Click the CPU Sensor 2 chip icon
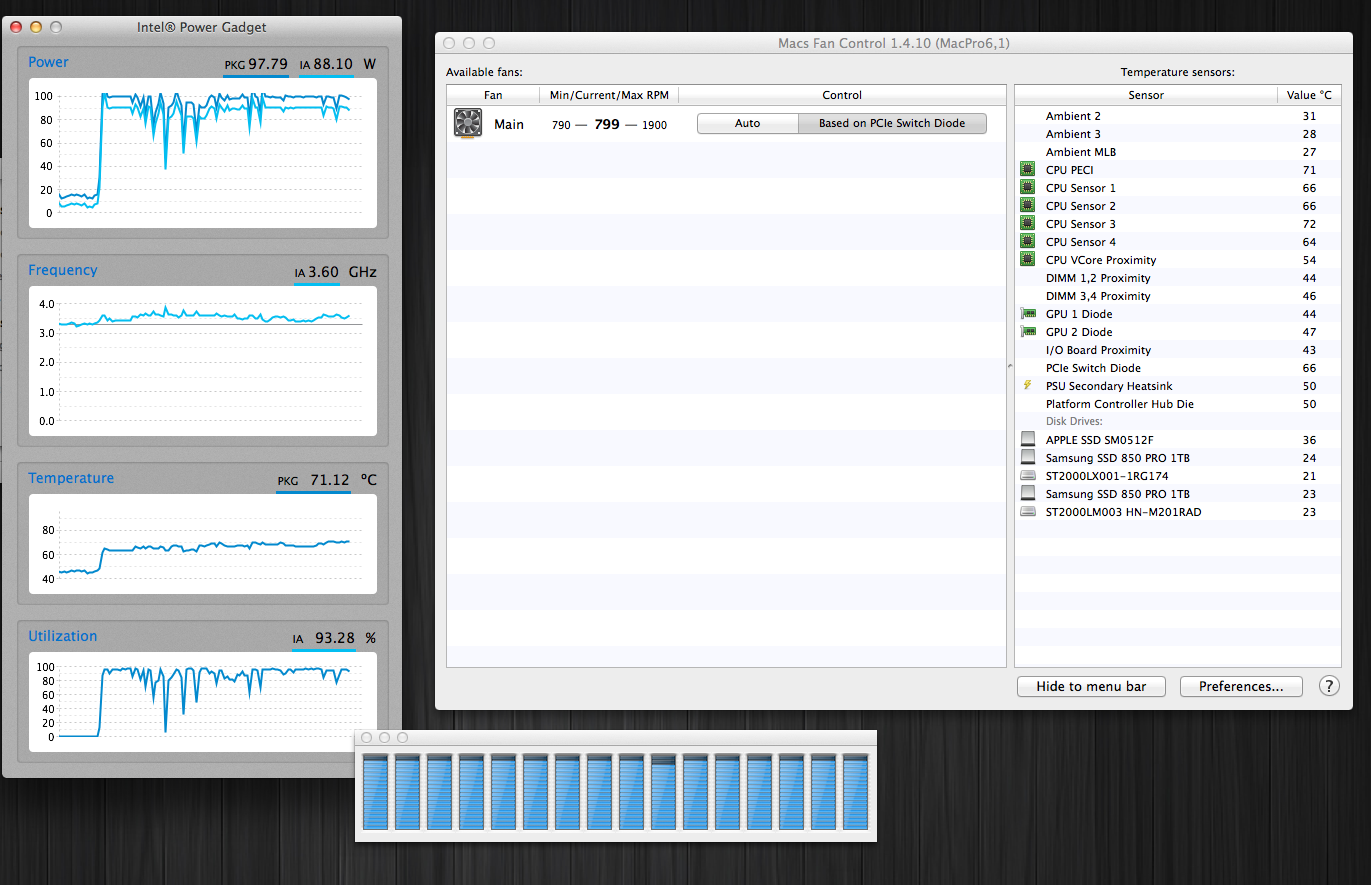Viewport: 1371px width, 885px height. (1027, 206)
